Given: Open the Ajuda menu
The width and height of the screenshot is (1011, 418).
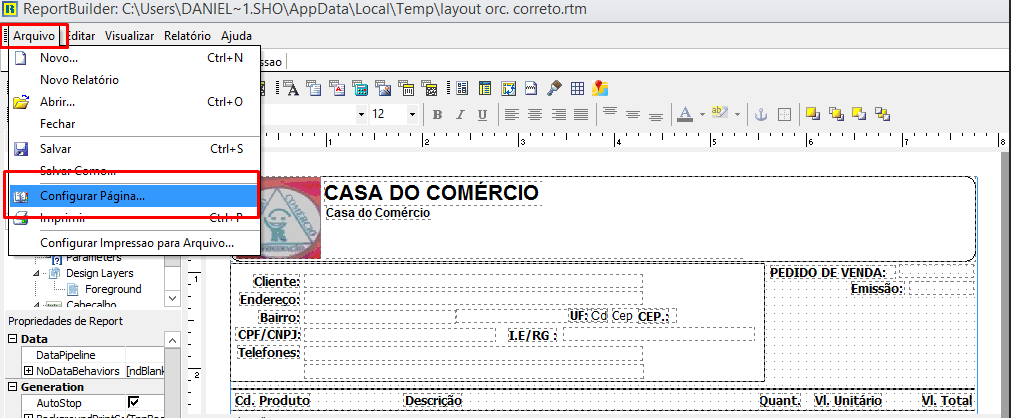Looking at the screenshot, I should pos(236,36).
